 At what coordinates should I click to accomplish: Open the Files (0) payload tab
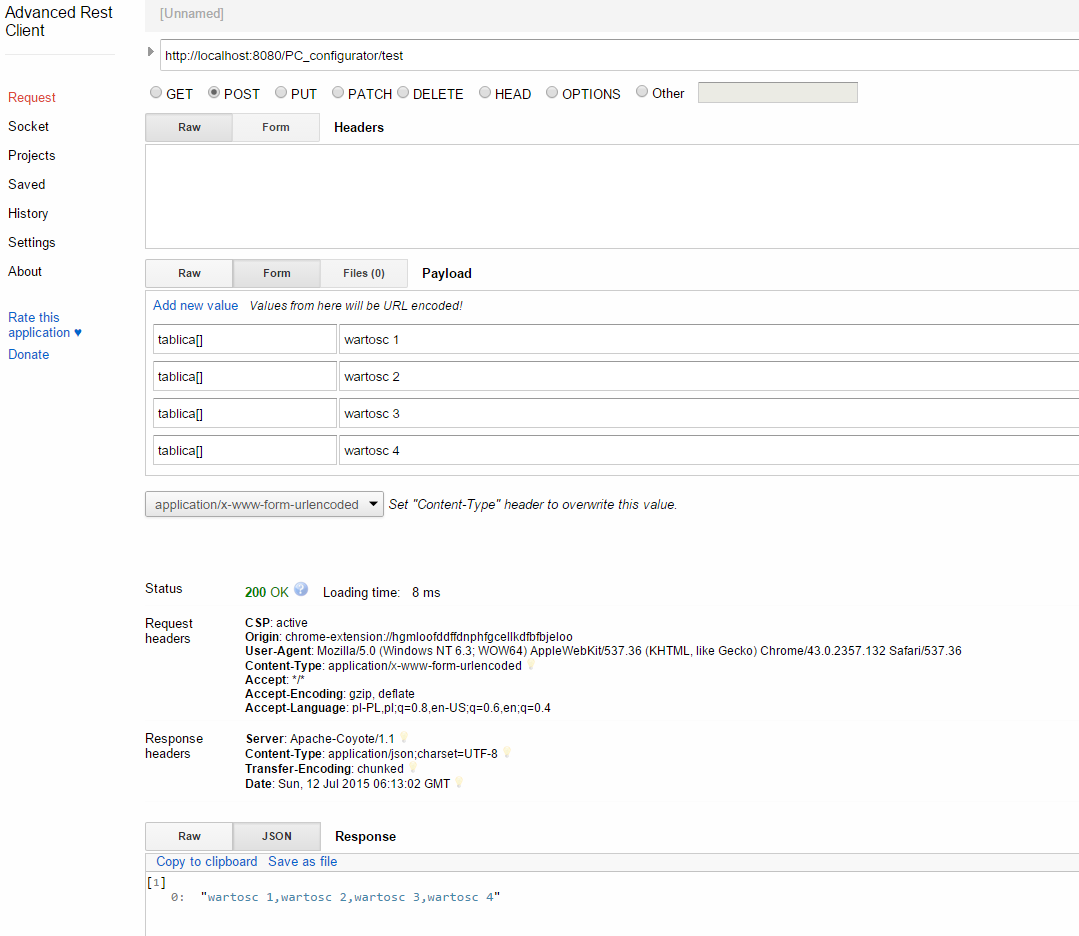click(x=364, y=273)
